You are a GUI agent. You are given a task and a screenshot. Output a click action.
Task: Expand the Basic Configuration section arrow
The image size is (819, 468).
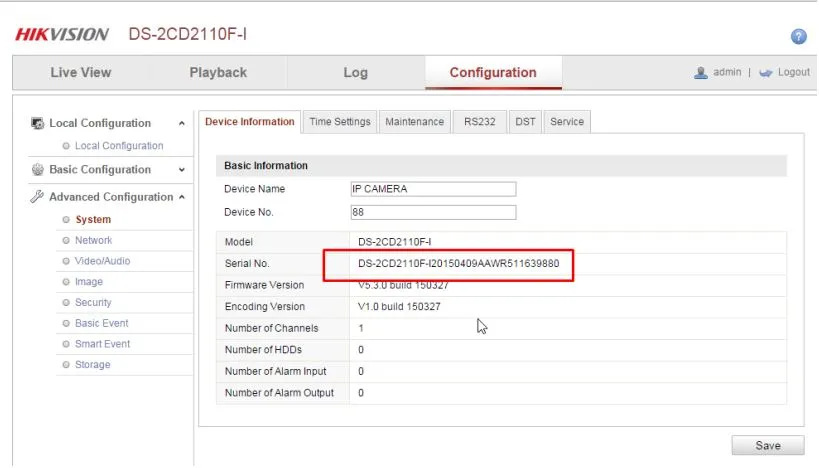coord(181,170)
